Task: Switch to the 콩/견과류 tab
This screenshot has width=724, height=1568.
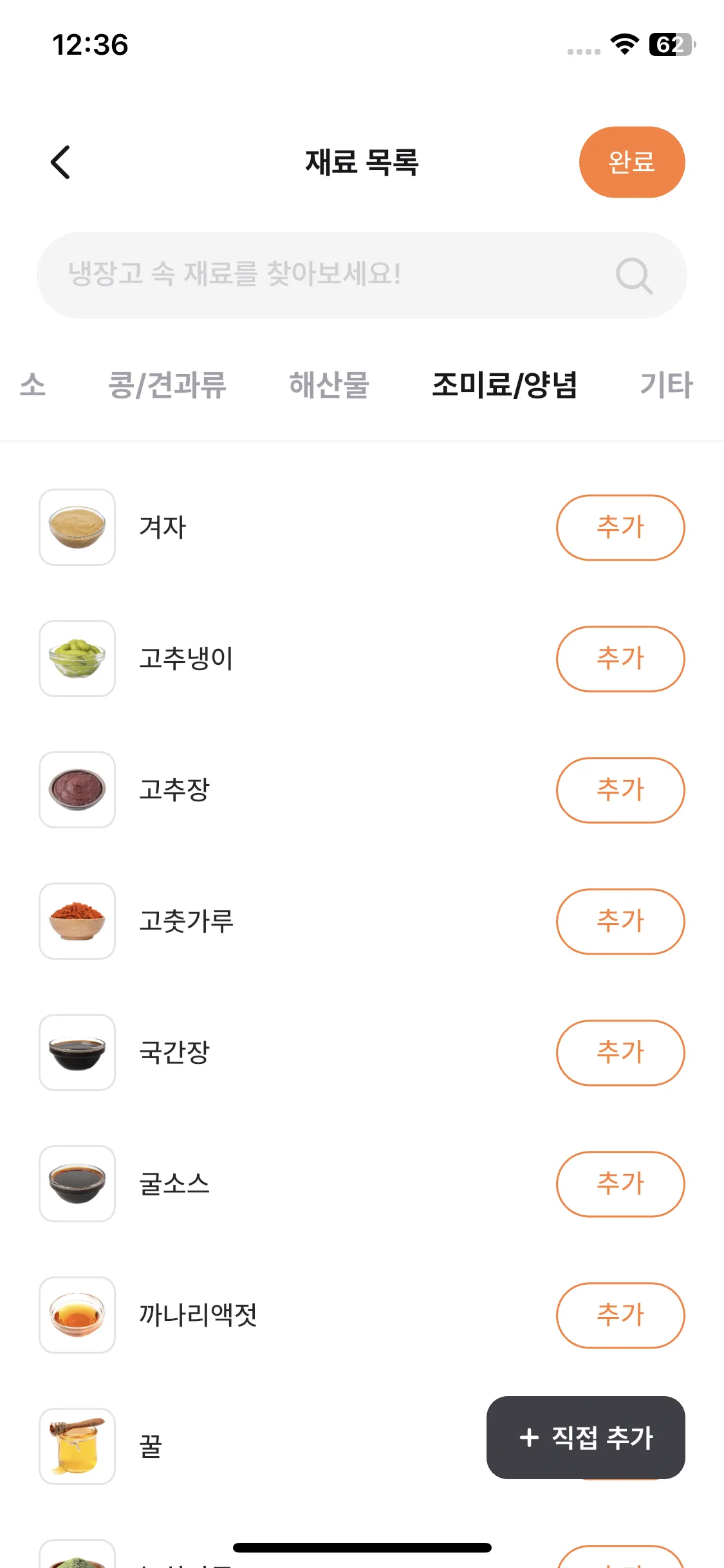Action: point(167,385)
